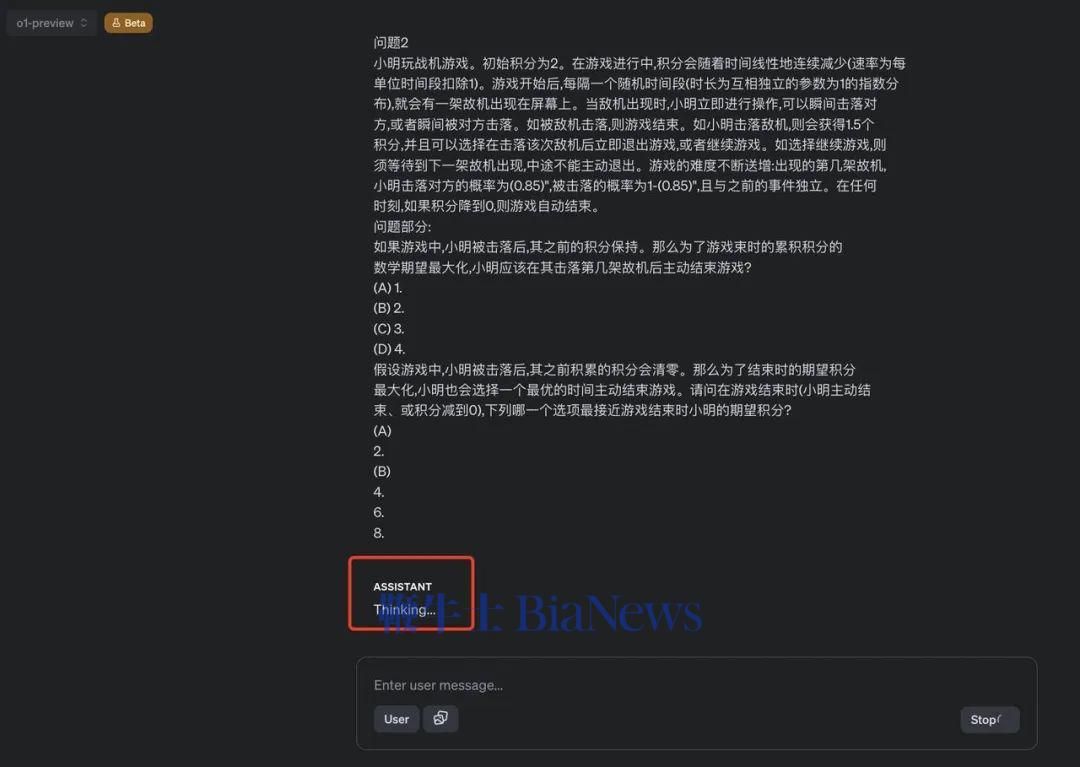Image resolution: width=1080 pixels, height=767 pixels.
Task: Stop the response generation
Action: click(x=989, y=719)
